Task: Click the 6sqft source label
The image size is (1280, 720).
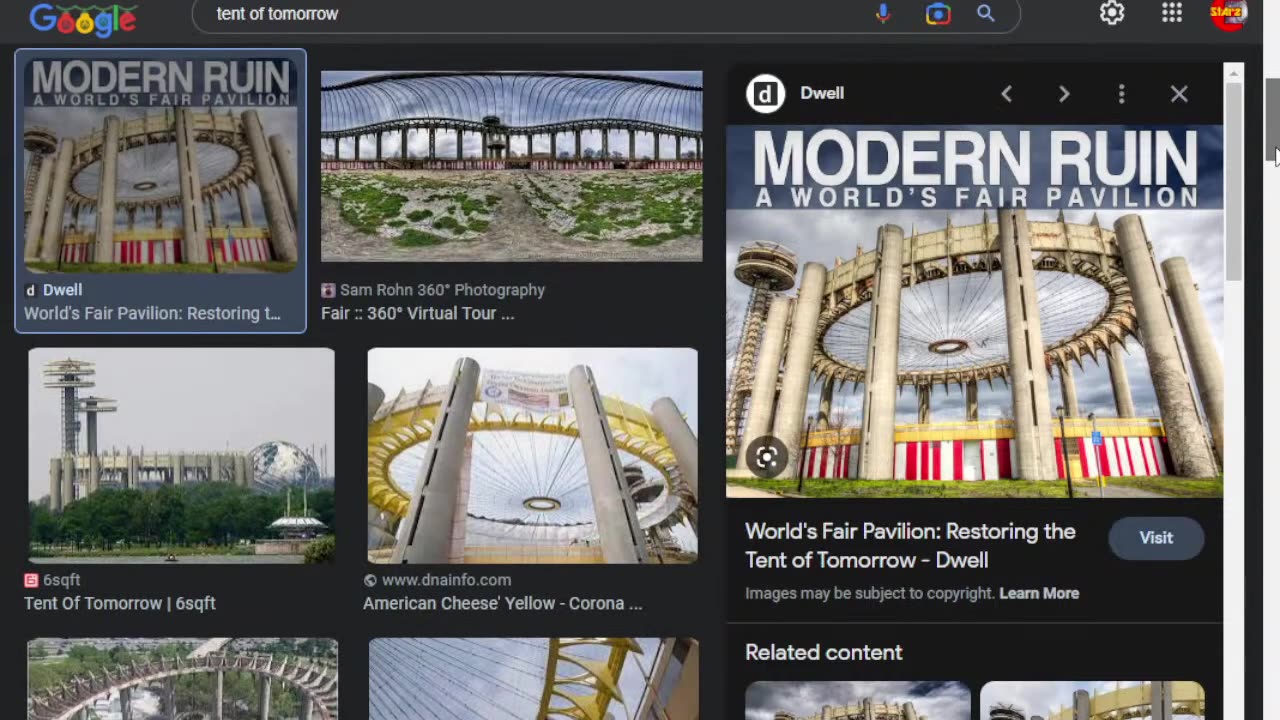Action: pos(61,580)
